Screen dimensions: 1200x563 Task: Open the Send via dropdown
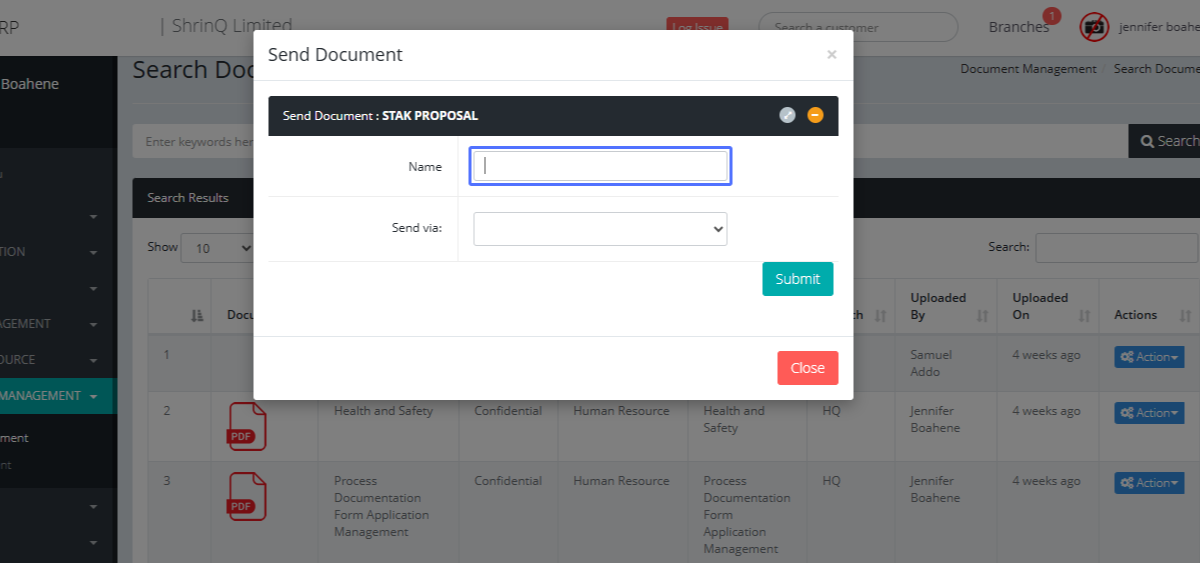coord(600,229)
